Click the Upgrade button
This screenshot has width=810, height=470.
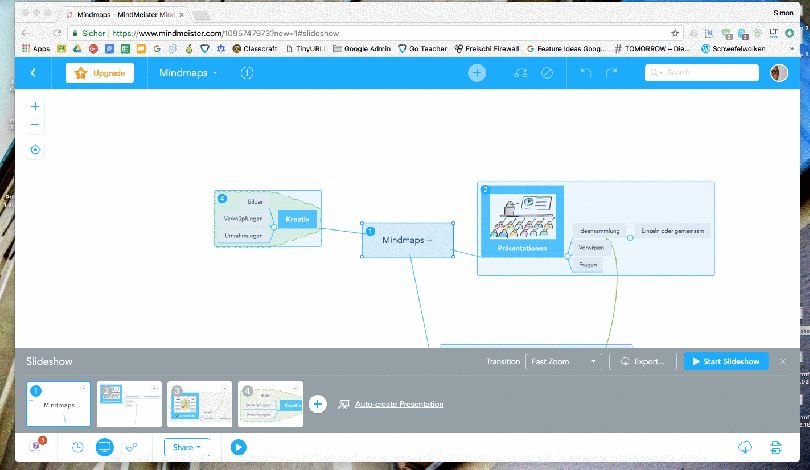(99, 73)
